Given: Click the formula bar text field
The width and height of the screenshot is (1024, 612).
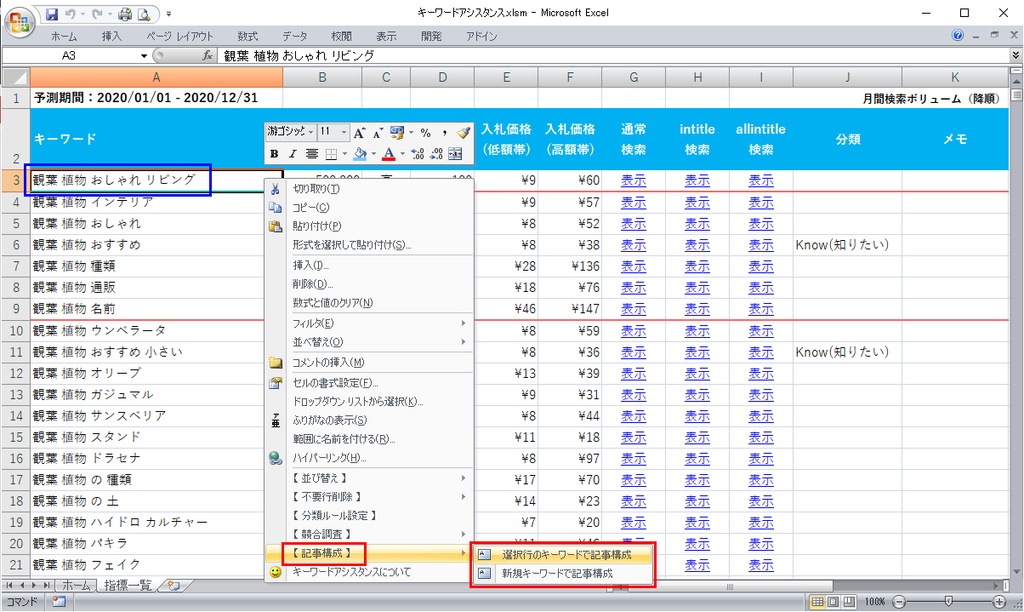Looking at the screenshot, I should [x=614, y=56].
